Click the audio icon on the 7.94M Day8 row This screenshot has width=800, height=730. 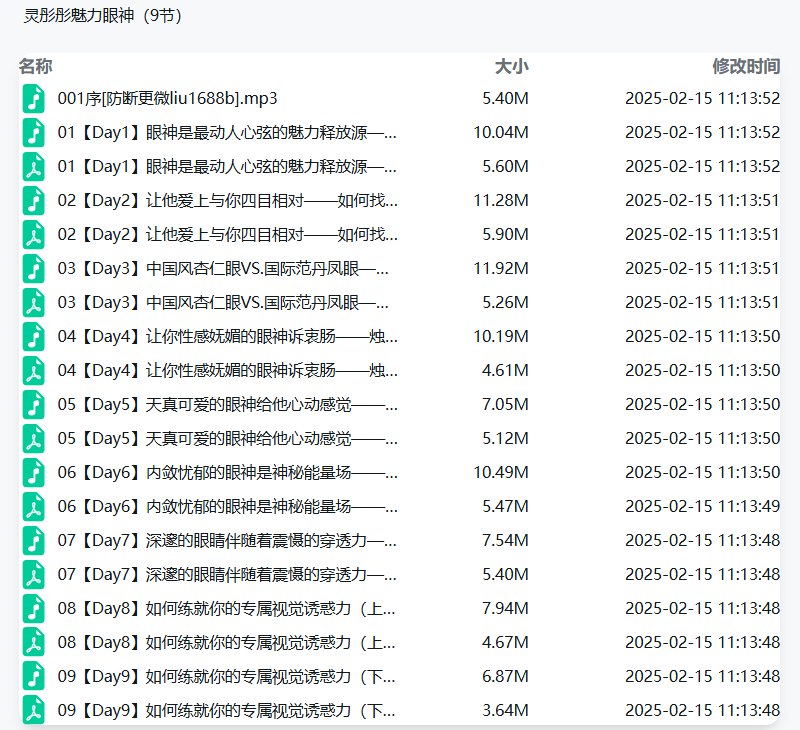34,609
